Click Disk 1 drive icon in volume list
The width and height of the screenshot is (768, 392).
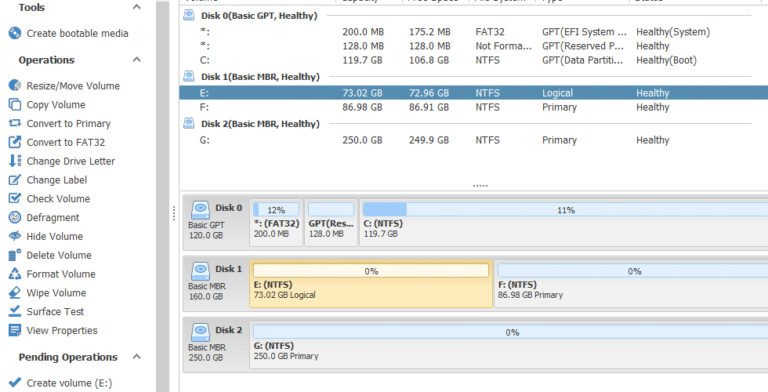(189, 76)
